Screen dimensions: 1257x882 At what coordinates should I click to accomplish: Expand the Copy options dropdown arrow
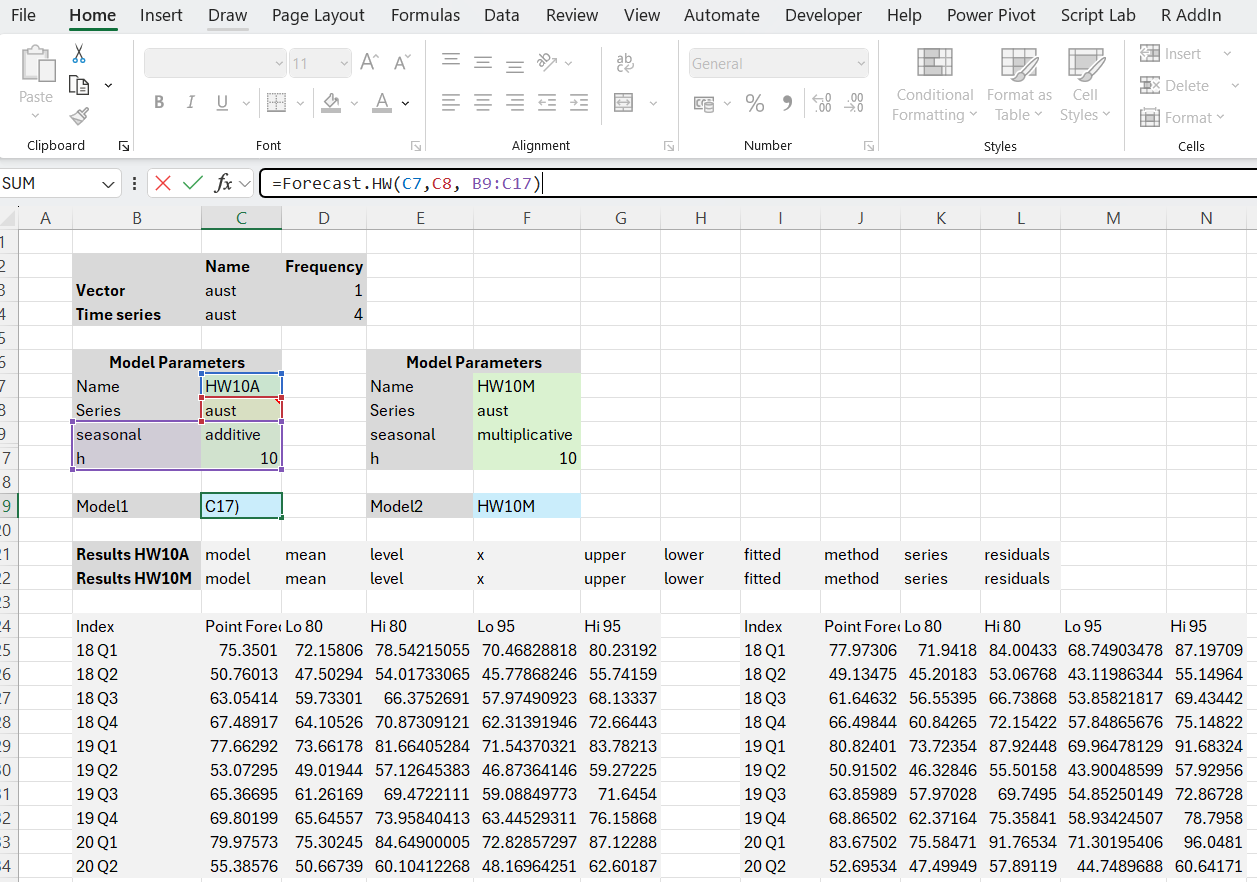click(x=108, y=86)
